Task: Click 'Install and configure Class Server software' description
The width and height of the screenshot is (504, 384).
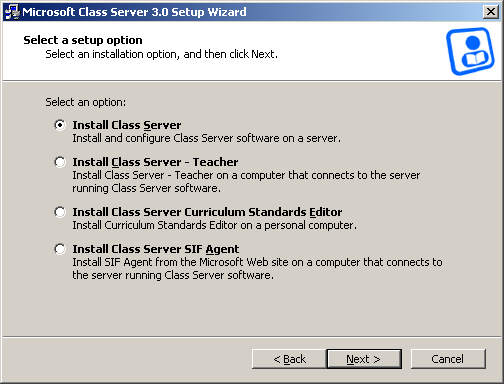Action: (x=207, y=138)
